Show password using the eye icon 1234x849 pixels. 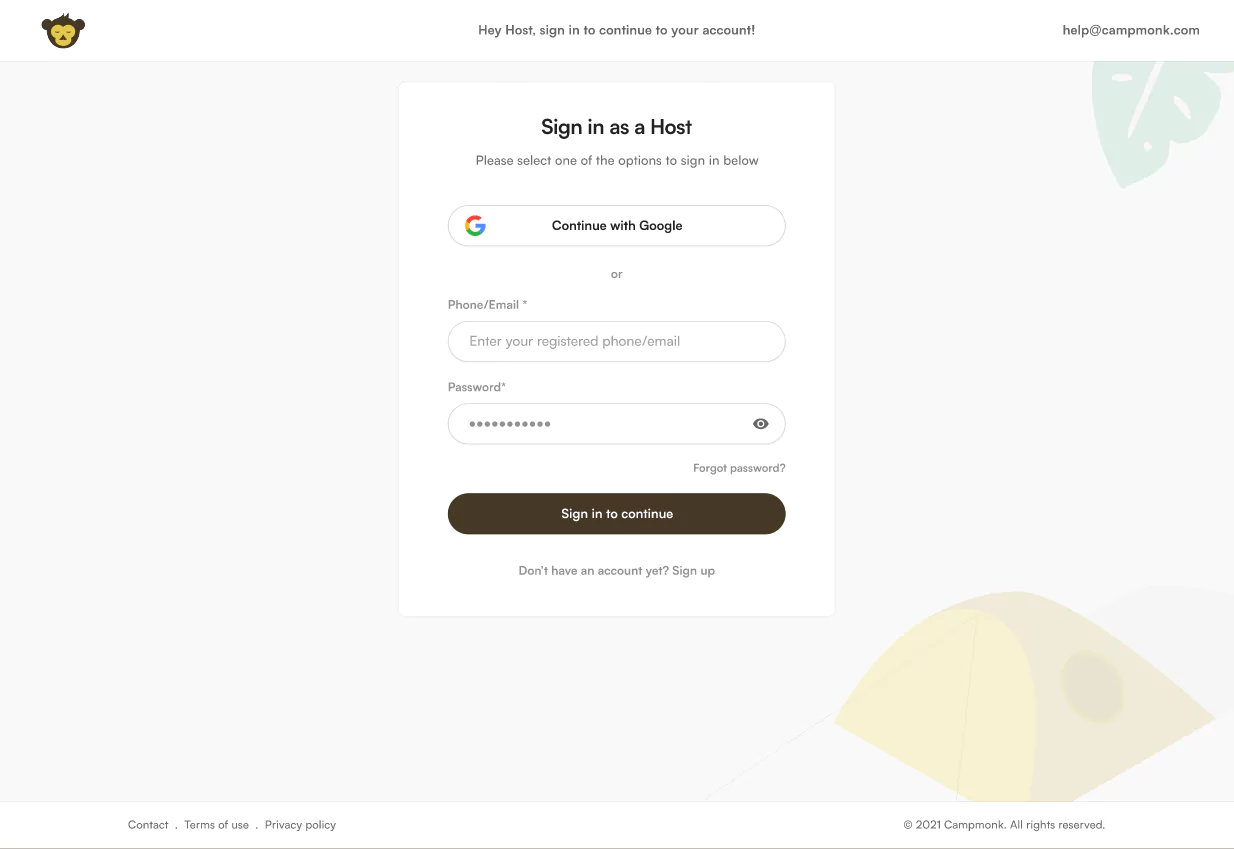761,424
